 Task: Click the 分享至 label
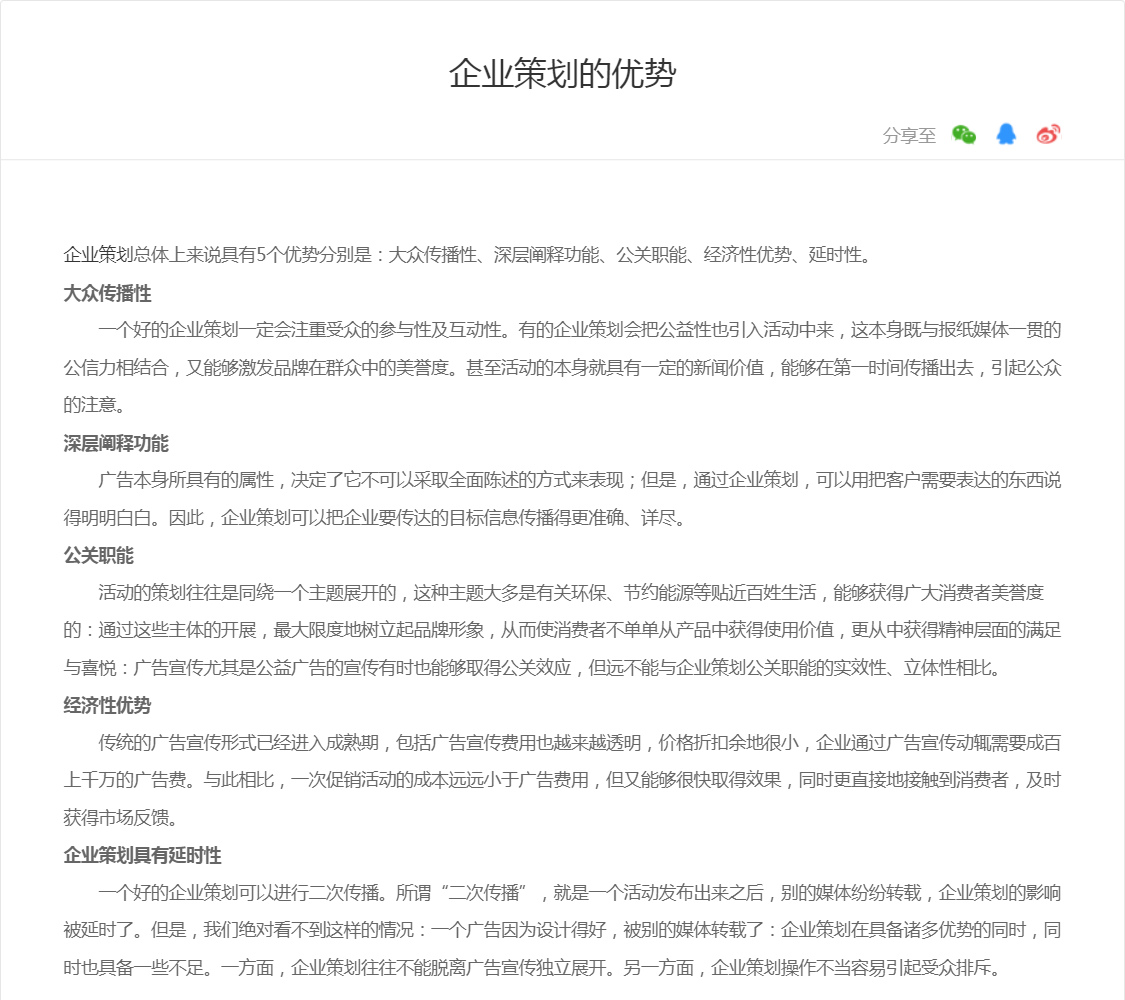(x=909, y=136)
